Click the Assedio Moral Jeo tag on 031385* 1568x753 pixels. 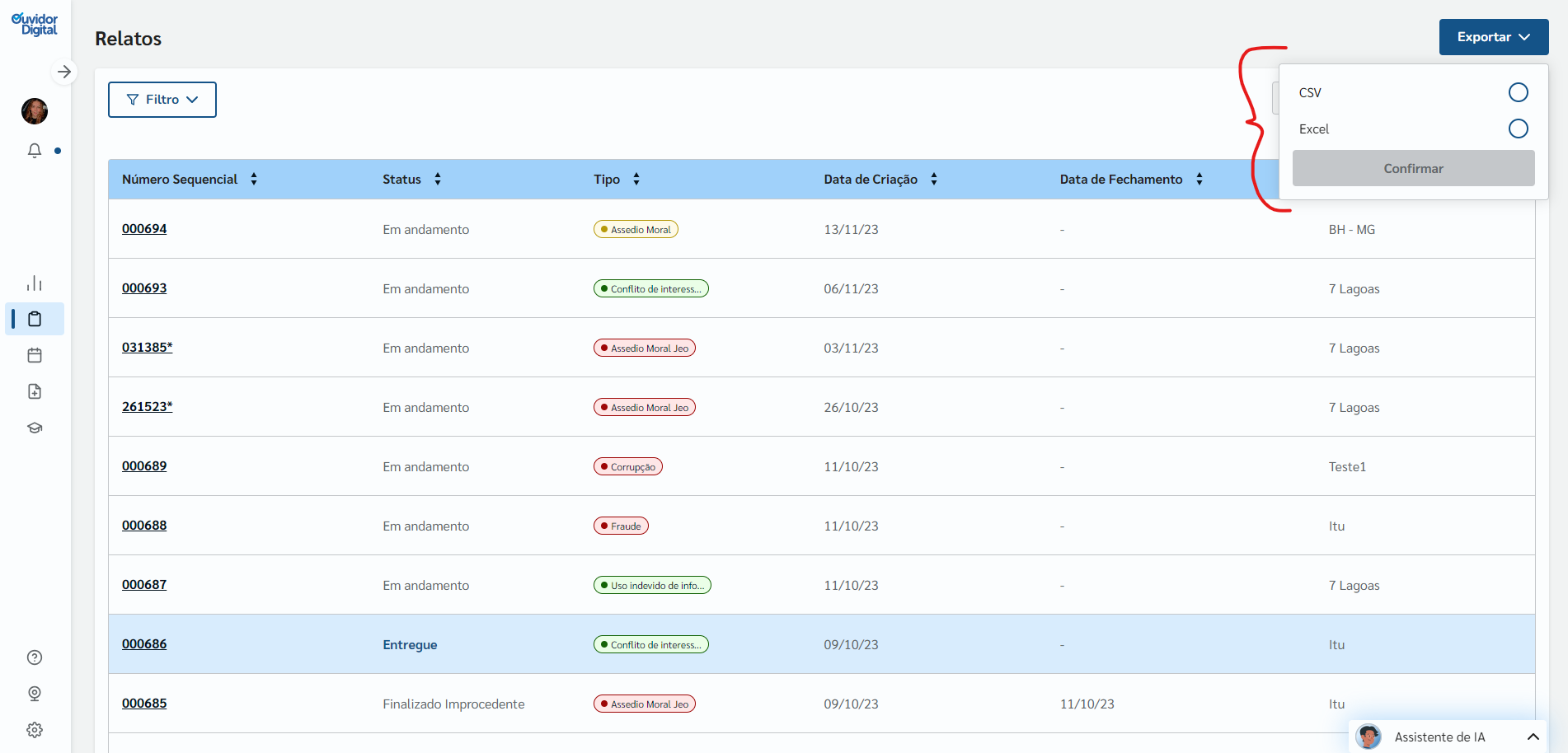[x=645, y=348]
